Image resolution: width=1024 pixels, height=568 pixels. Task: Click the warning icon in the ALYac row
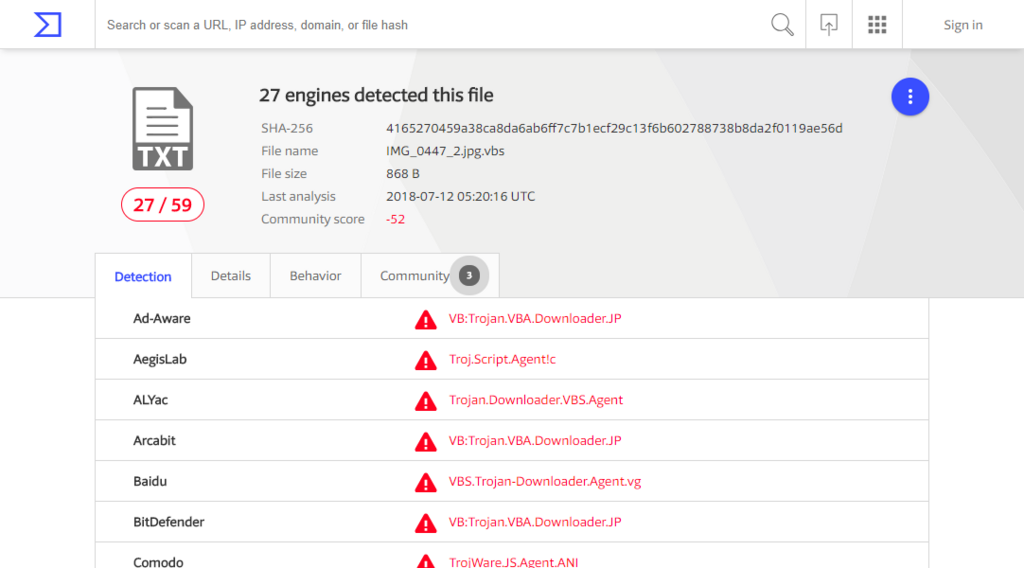(x=426, y=401)
